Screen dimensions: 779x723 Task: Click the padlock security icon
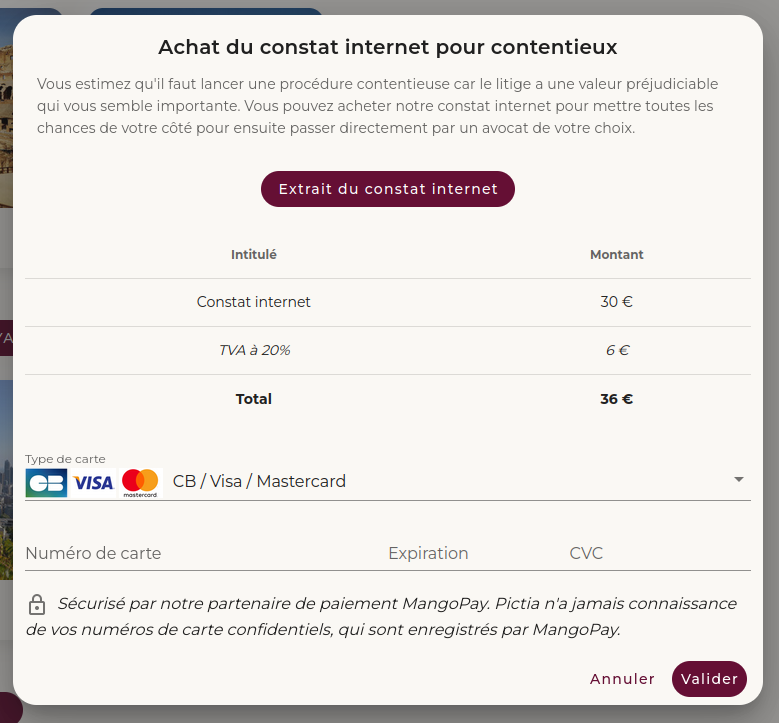point(37,605)
